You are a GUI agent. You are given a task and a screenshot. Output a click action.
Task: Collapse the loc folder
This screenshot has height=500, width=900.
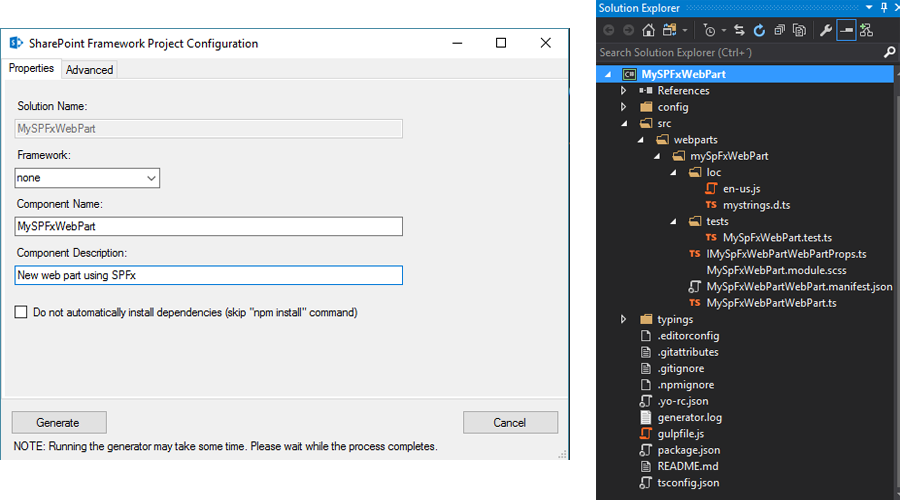coord(674,172)
